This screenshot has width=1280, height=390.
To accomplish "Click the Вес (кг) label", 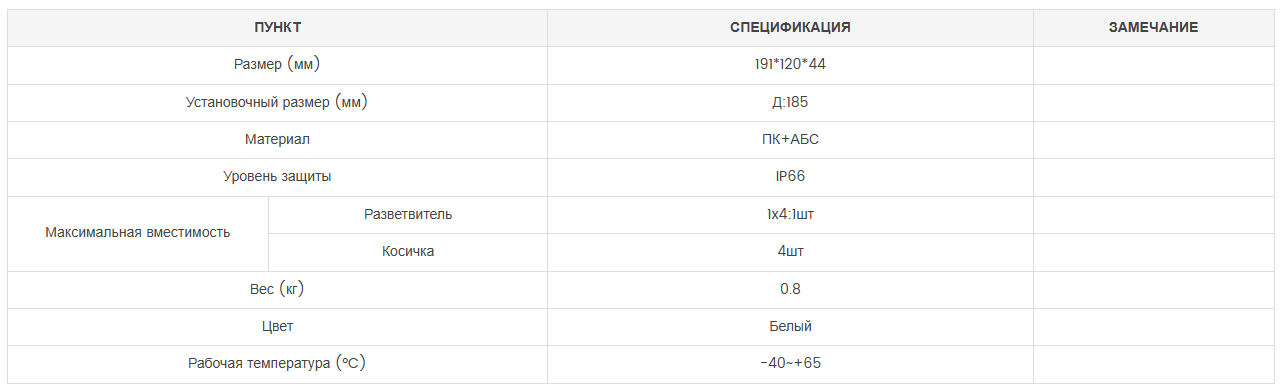I will point(277,289).
